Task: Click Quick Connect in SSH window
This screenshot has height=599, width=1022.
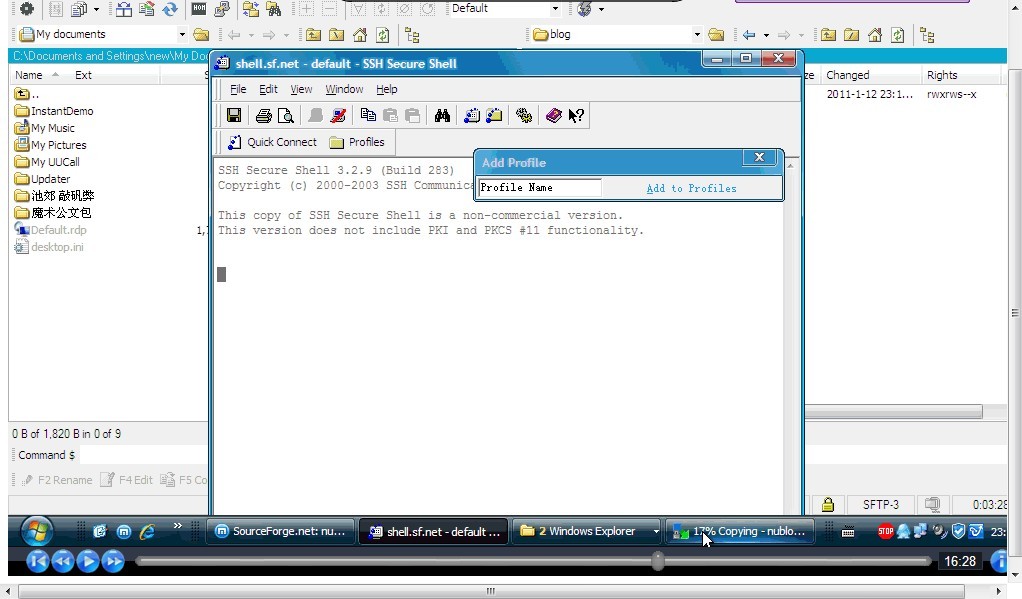Action: coord(272,142)
